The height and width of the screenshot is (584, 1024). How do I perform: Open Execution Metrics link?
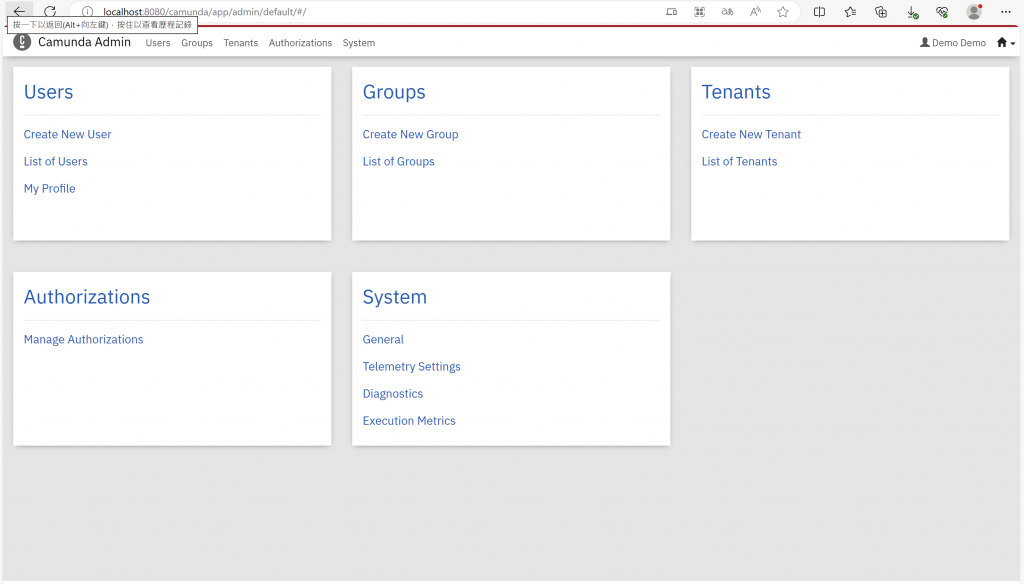(409, 421)
